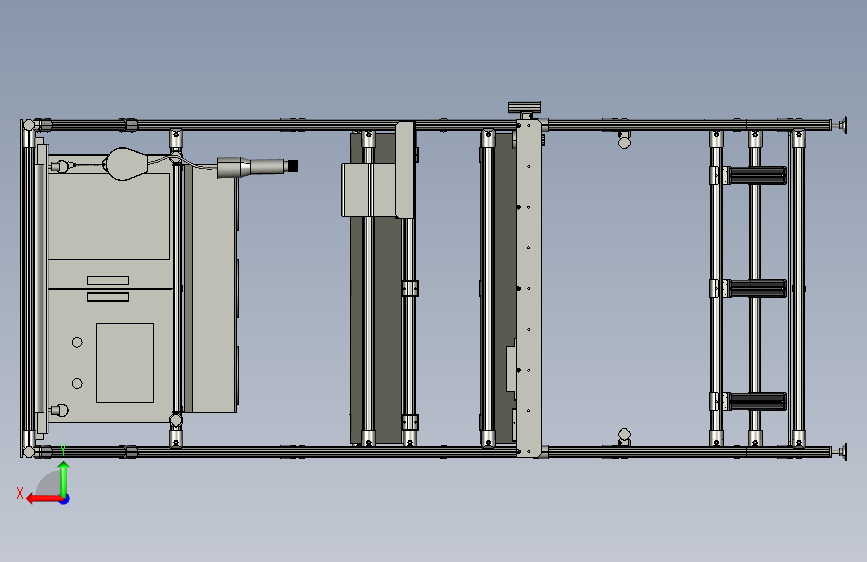This screenshot has height=562, width=867.
Task: Click the blue origin sphere of the axis triad
Action: [65, 499]
